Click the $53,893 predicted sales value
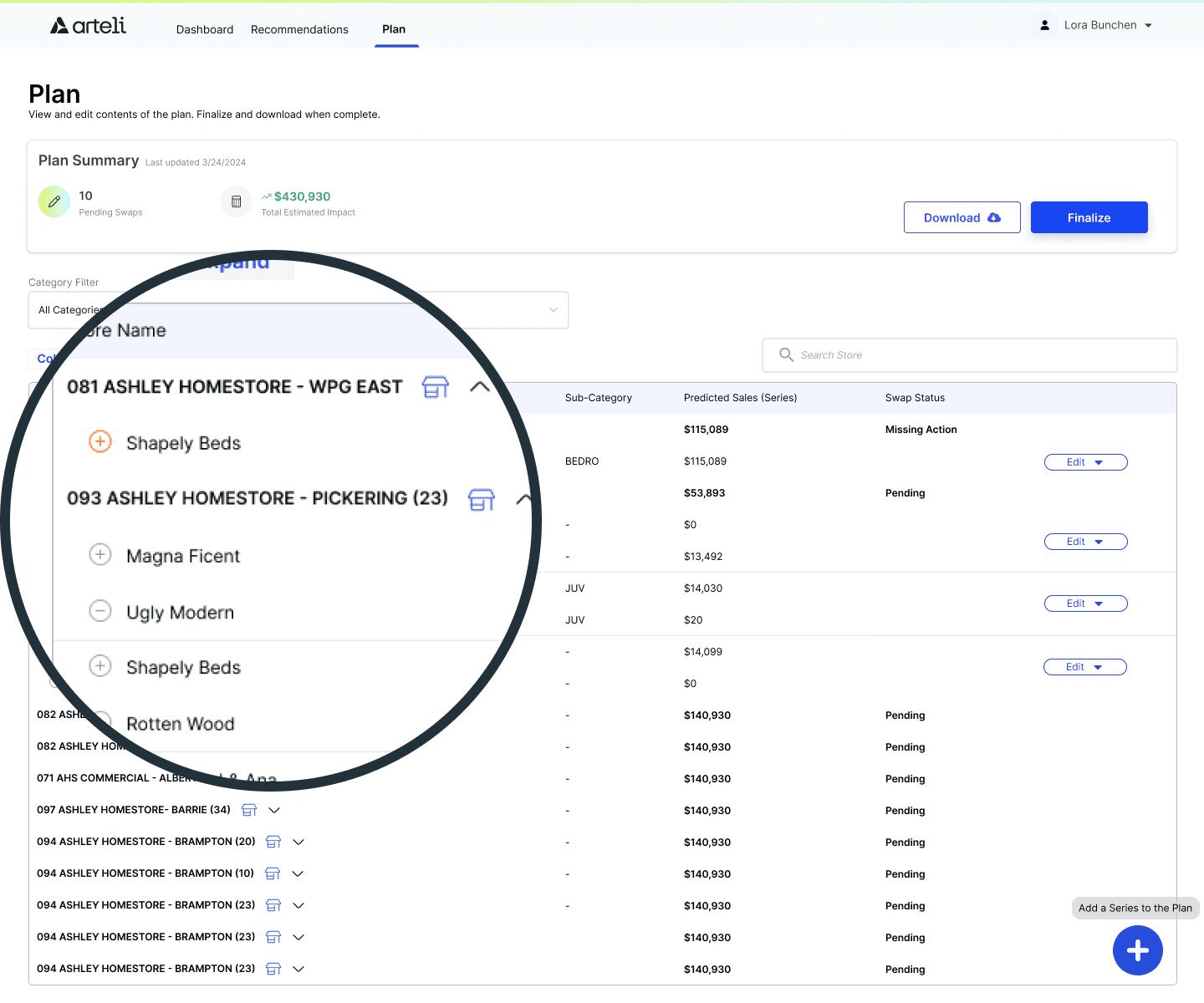 click(704, 493)
